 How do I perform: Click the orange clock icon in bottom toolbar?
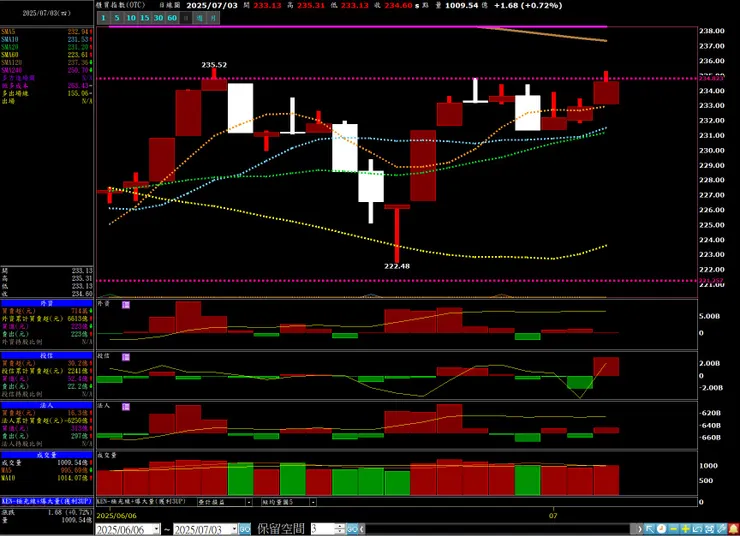click(x=662, y=529)
